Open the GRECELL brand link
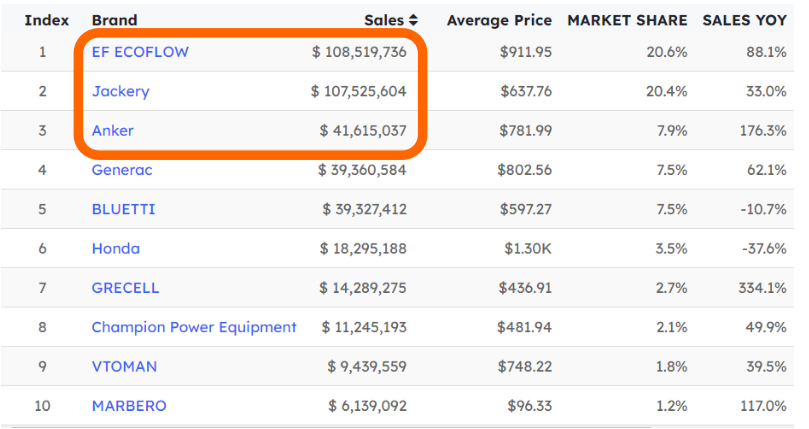The height and width of the screenshot is (429, 809). click(125, 288)
